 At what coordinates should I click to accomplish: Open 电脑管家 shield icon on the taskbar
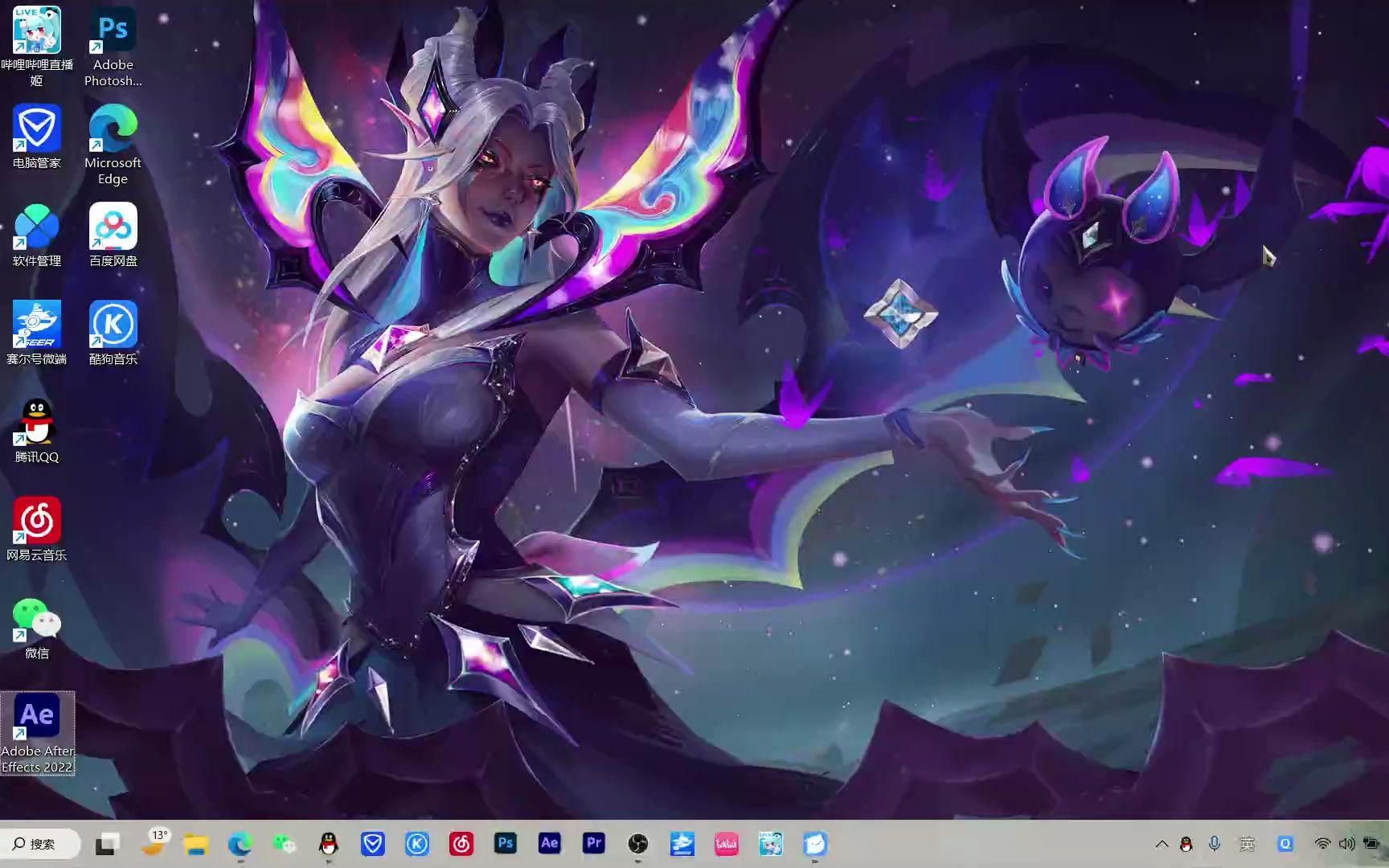(x=372, y=844)
